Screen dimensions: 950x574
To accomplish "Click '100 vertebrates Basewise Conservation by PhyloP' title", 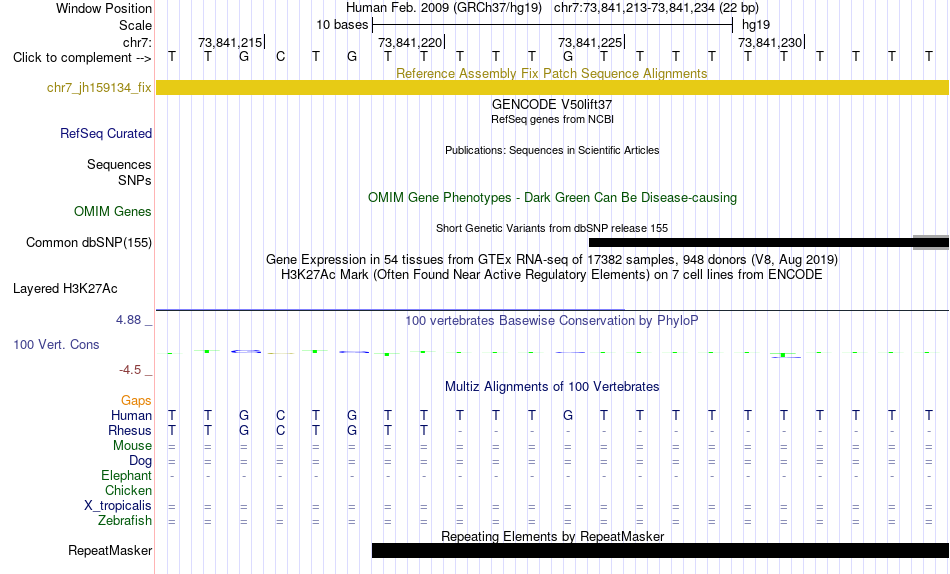I will pyautogui.click(x=552, y=321).
